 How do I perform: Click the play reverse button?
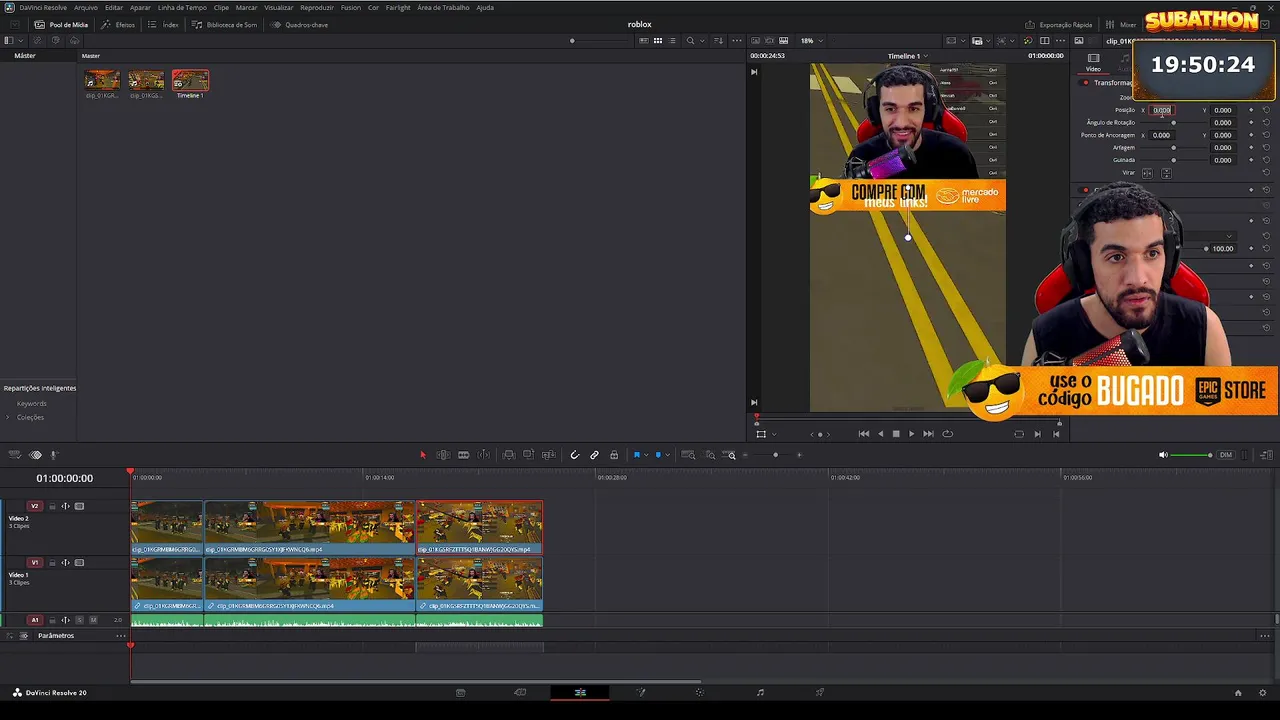[880, 434]
